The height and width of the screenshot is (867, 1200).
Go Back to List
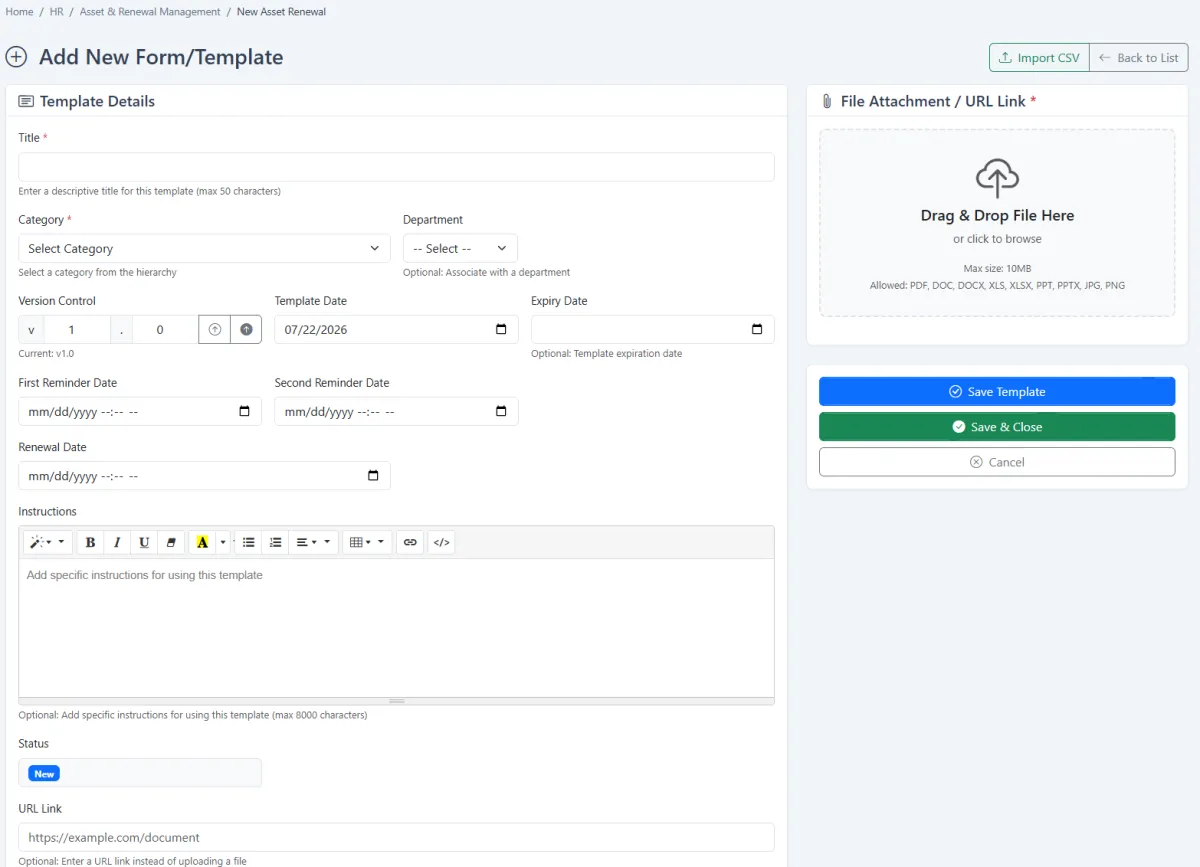[x=1139, y=58]
